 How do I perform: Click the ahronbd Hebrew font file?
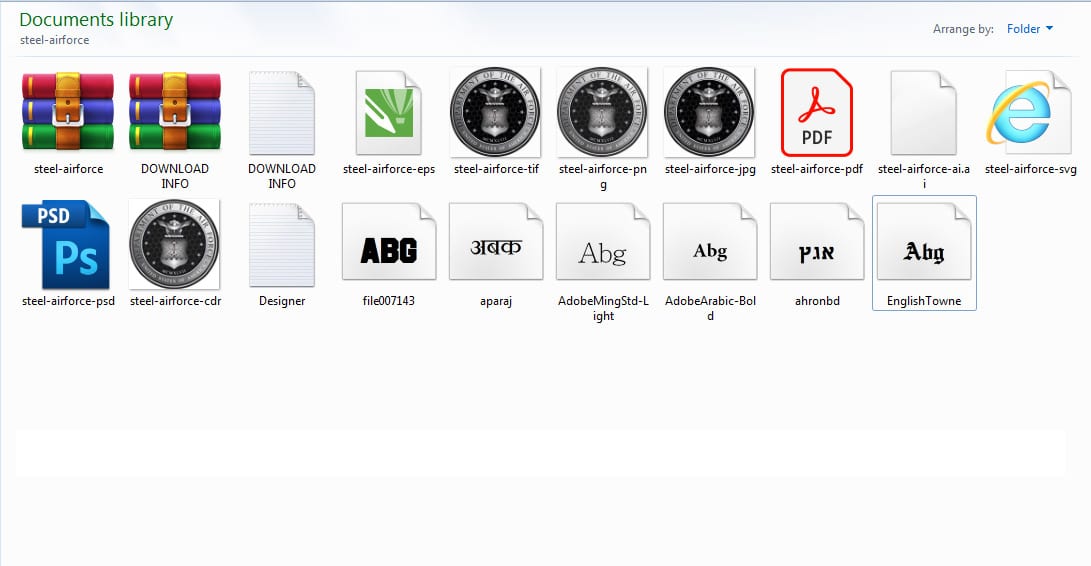817,244
